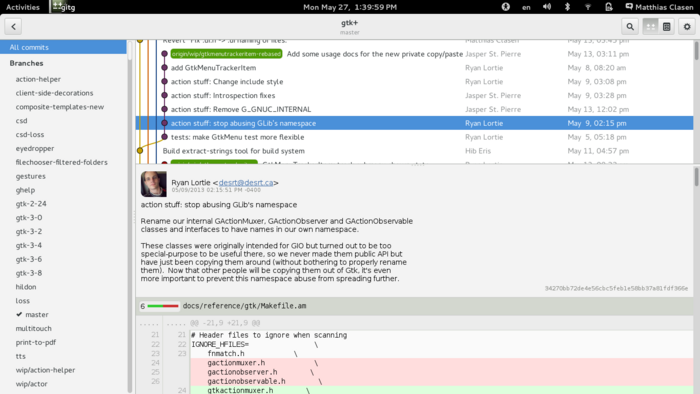Open the en keyboard layout menu
700x394 pixels.
[526, 7]
